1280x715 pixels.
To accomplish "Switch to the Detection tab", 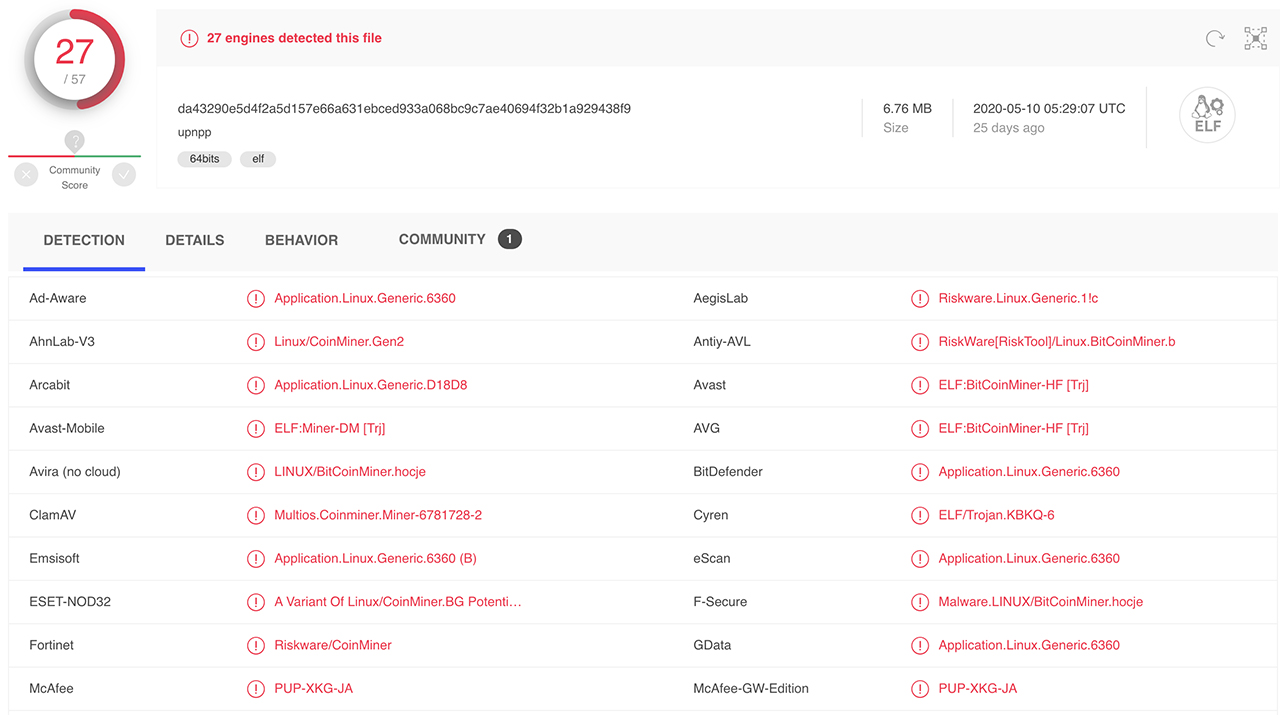I will click(84, 240).
